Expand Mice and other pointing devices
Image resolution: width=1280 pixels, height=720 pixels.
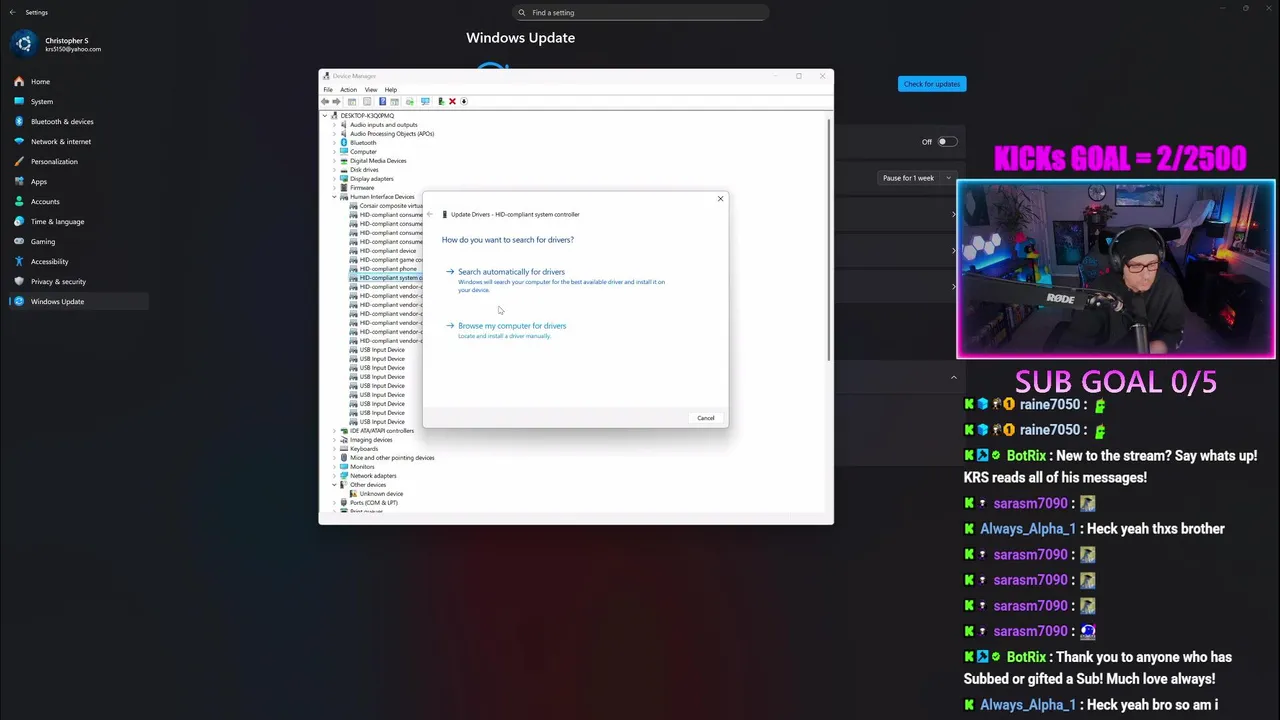[334, 458]
